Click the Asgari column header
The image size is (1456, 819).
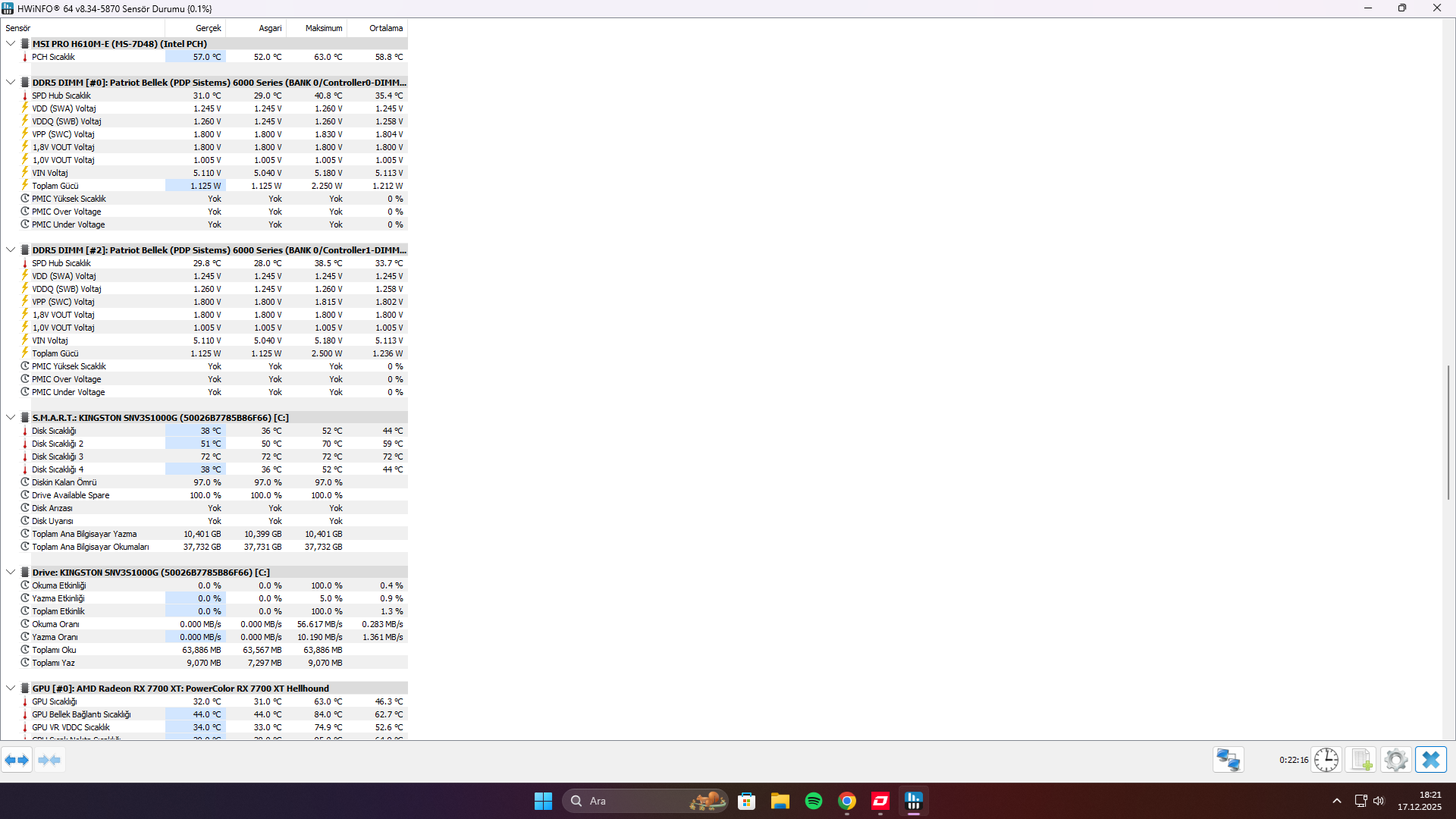[x=256, y=28]
